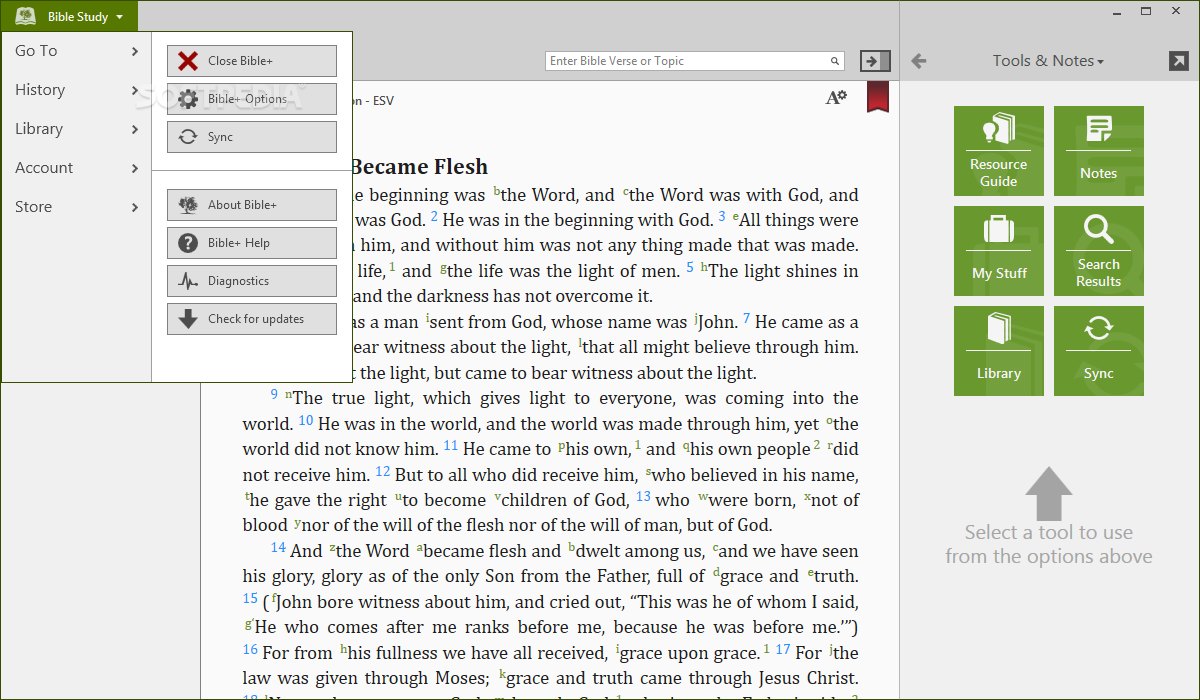Click the Bible Study app logo icon
The image size is (1200, 700).
[x=26, y=16]
